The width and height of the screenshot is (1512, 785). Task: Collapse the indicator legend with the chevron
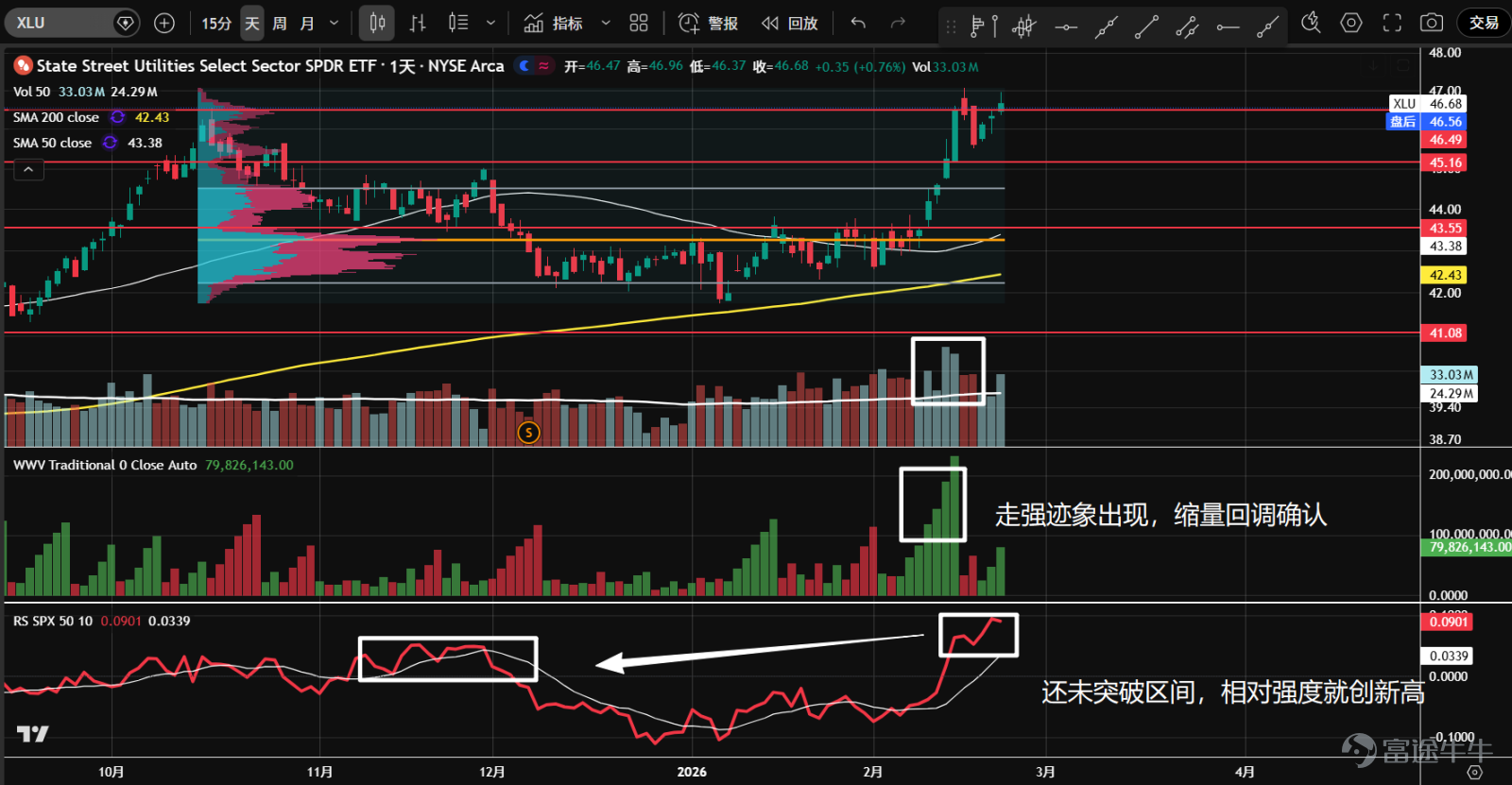(x=28, y=169)
